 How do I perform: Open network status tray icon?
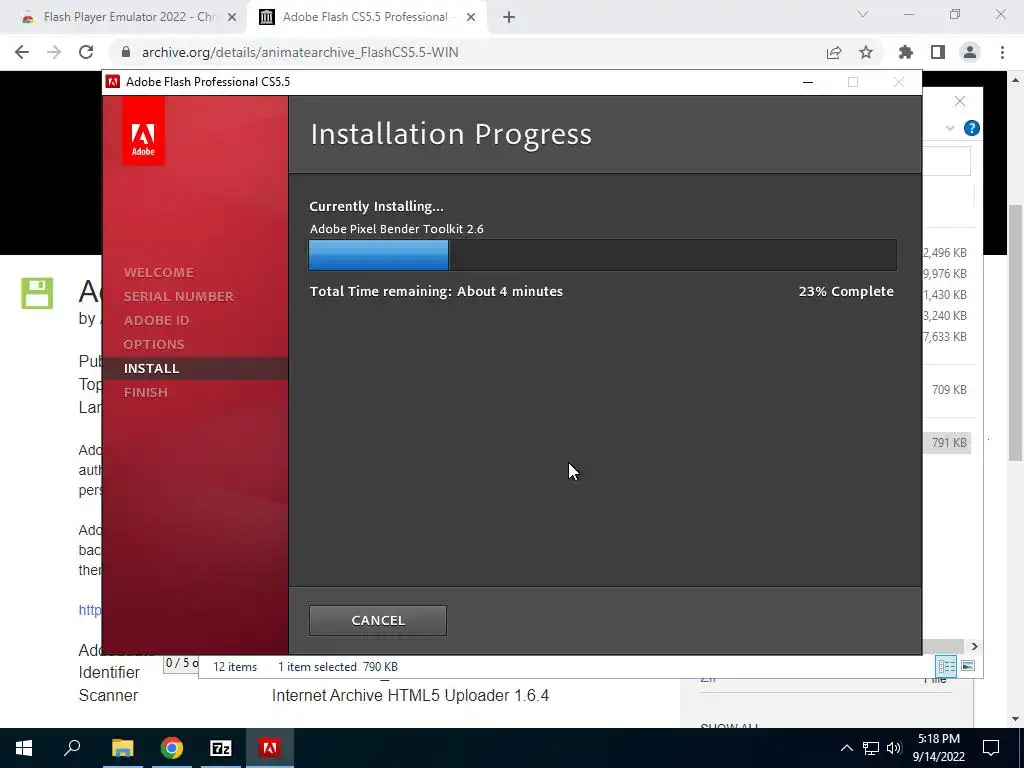pyautogui.click(x=871, y=748)
